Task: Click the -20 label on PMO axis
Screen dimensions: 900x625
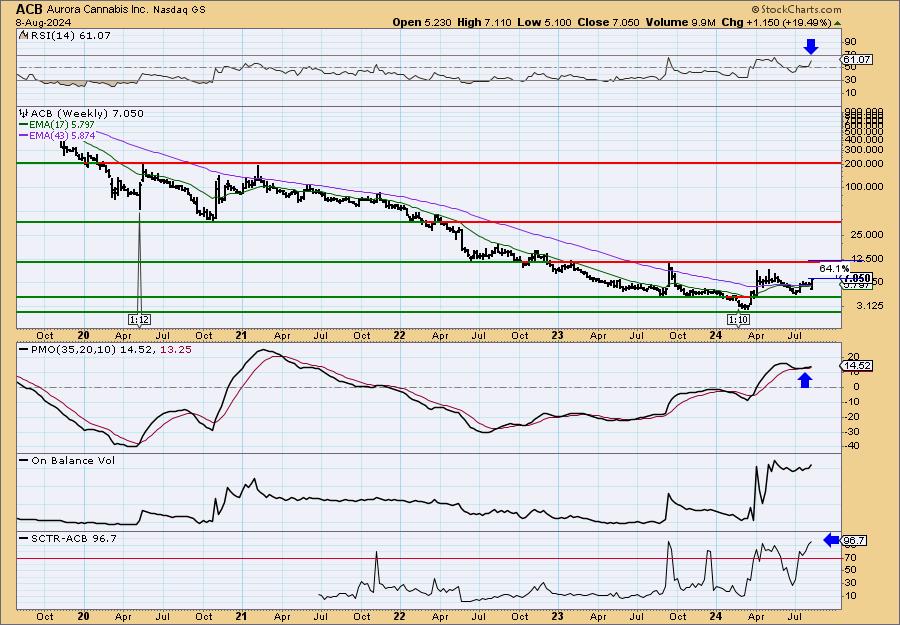Action: (x=851, y=417)
